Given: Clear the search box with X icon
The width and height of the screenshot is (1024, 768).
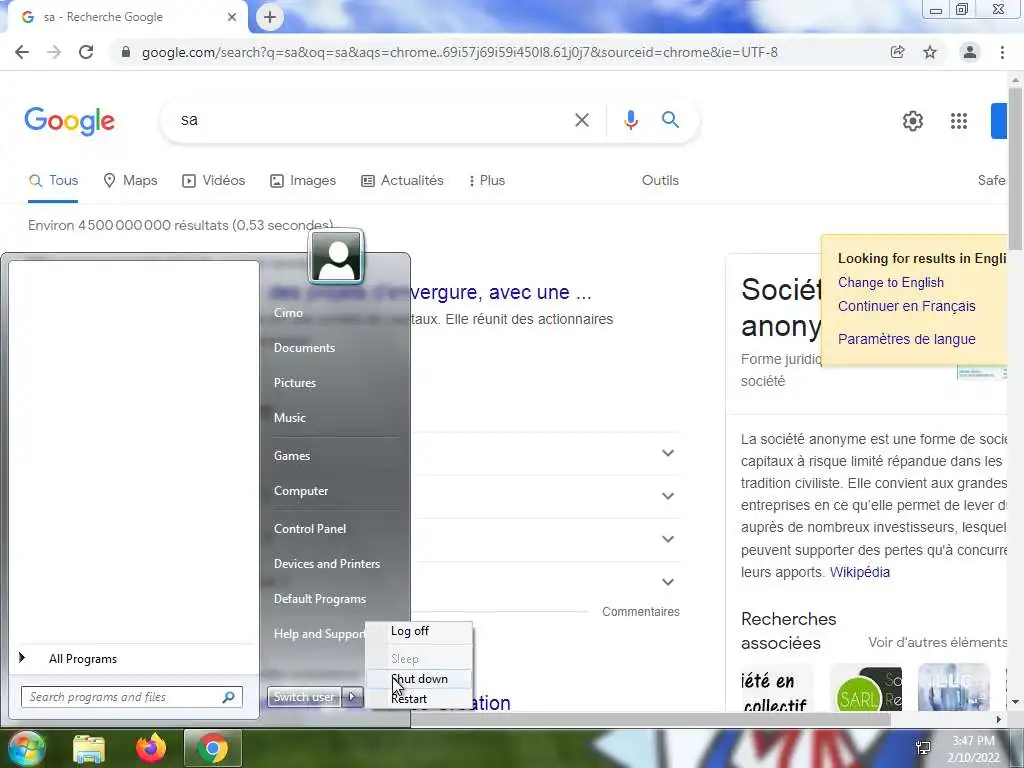Looking at the screenshot, I should [582, 120].
